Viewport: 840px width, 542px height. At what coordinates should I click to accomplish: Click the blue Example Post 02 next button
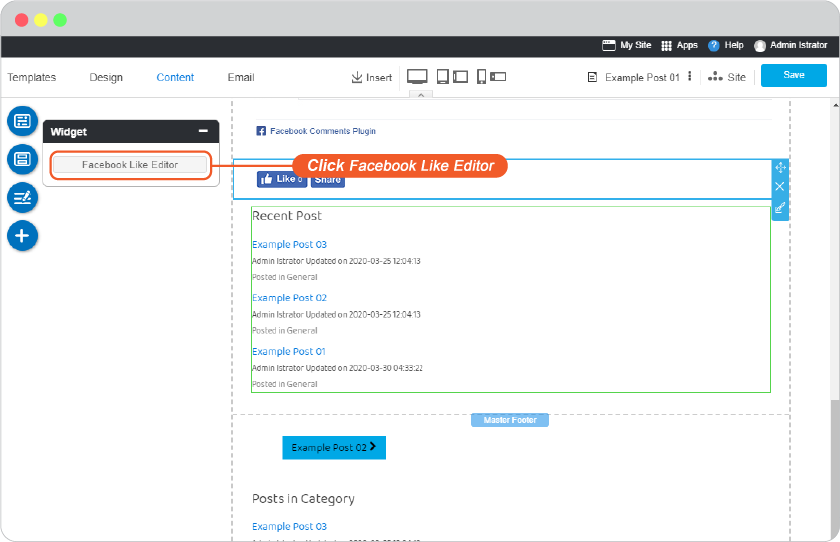click(x=334, y=447)
